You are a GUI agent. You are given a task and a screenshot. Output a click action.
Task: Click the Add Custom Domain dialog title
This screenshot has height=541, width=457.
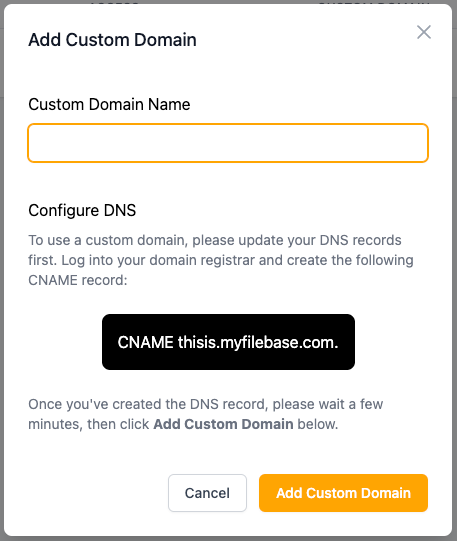tap(112, 40)
